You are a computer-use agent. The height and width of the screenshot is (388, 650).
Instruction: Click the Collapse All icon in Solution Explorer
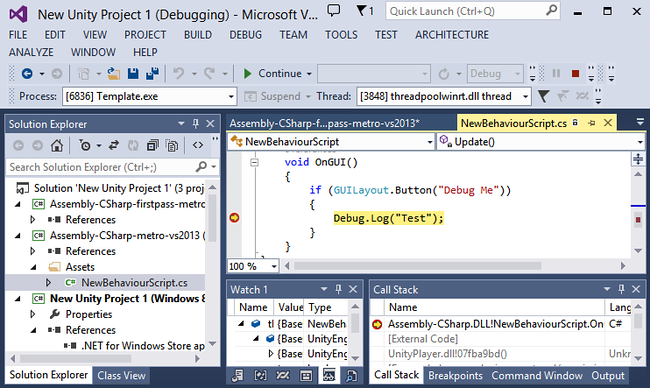point(153,146)
